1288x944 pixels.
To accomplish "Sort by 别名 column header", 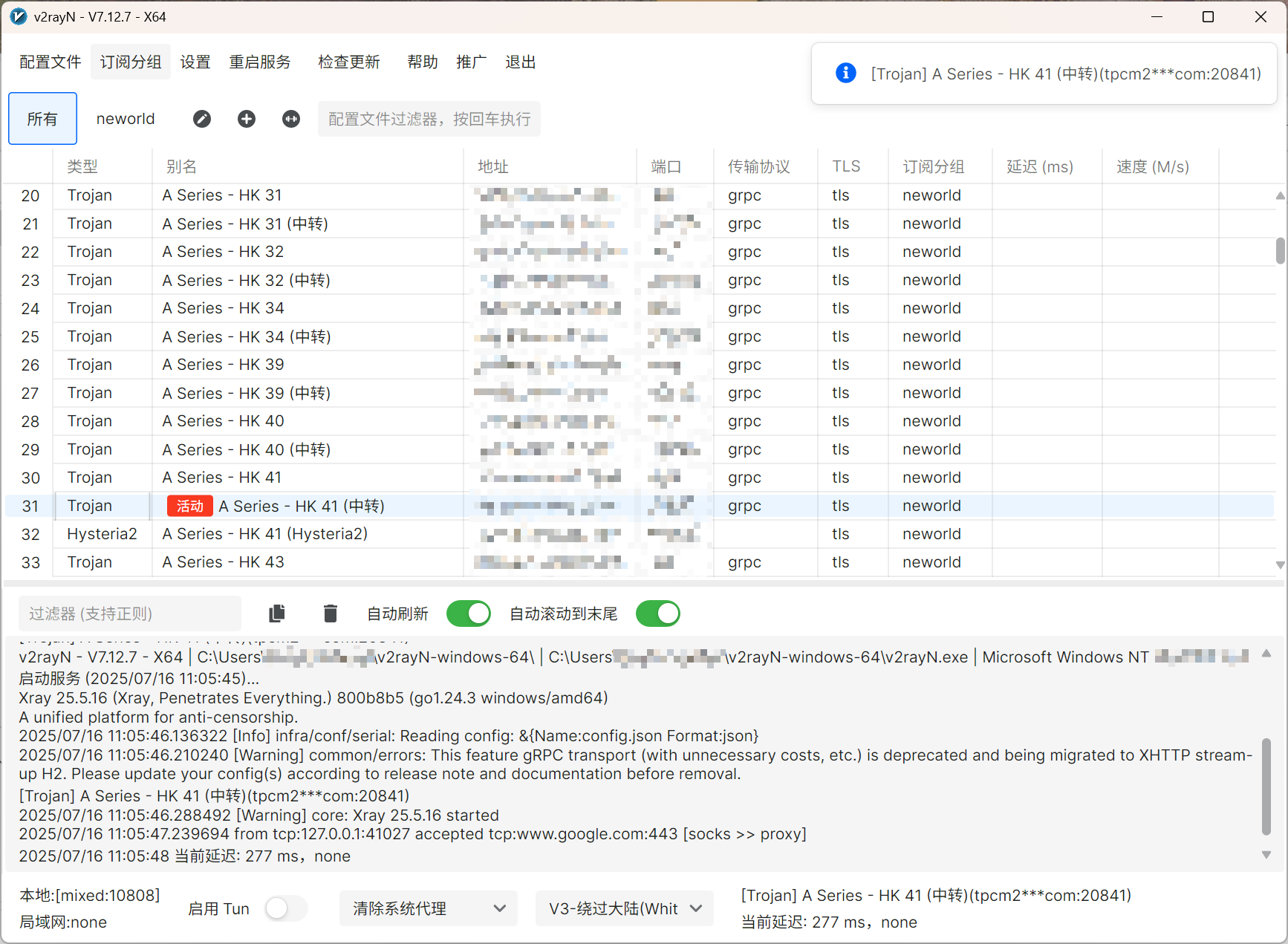I will click(x=308, y=166).
